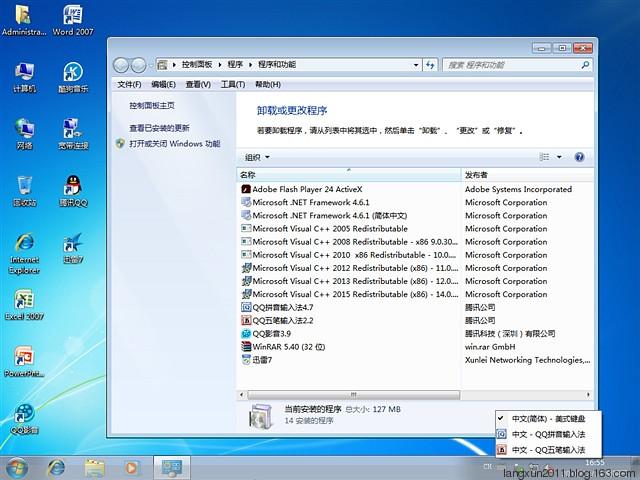640x480 pixels.
Task: Go to 控制面板主页 link
Action: point(152,106)
